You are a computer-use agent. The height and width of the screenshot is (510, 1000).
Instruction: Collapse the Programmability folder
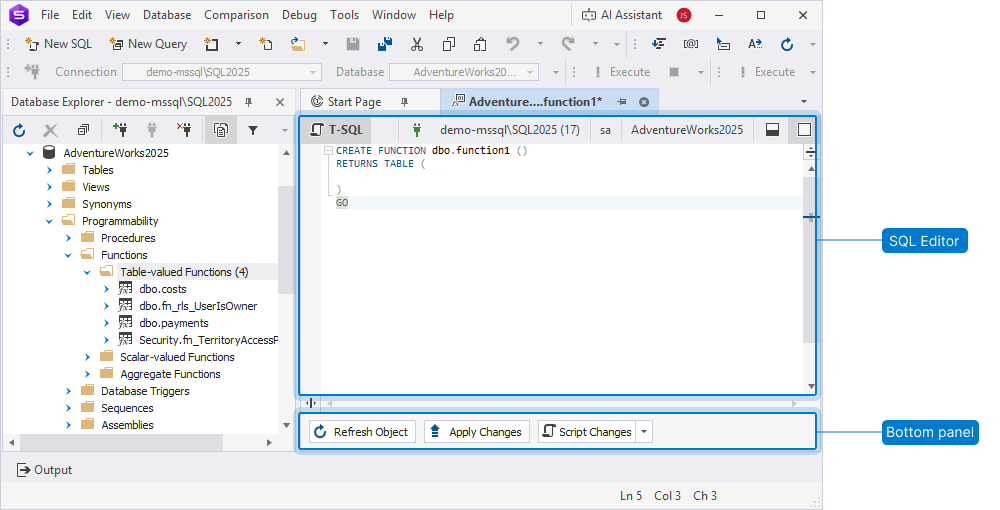[x=49, y=221]
